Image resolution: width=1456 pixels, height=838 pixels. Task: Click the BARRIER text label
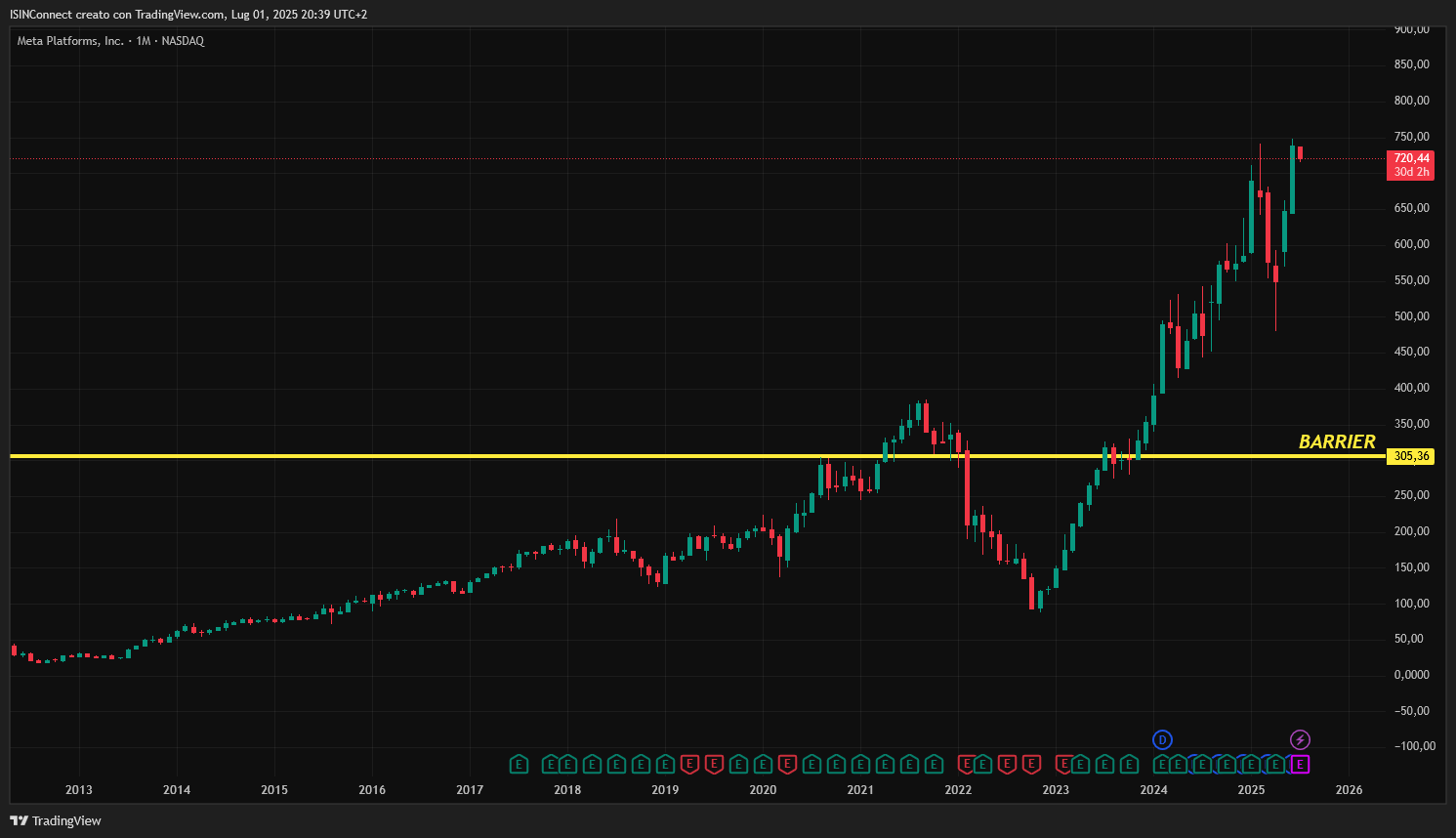click(1337, 441)
